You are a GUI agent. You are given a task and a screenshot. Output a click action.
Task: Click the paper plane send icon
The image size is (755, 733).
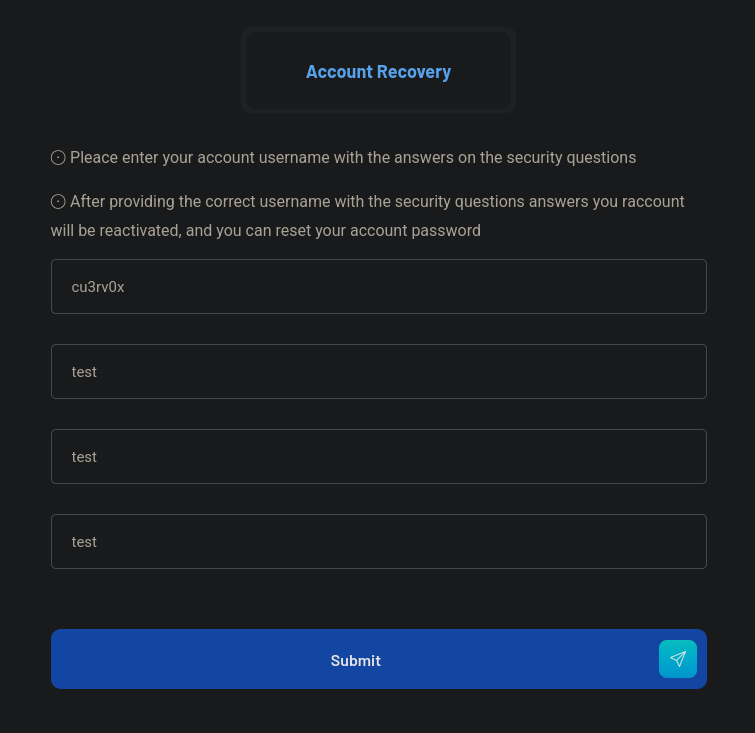[x=678, y=659]
